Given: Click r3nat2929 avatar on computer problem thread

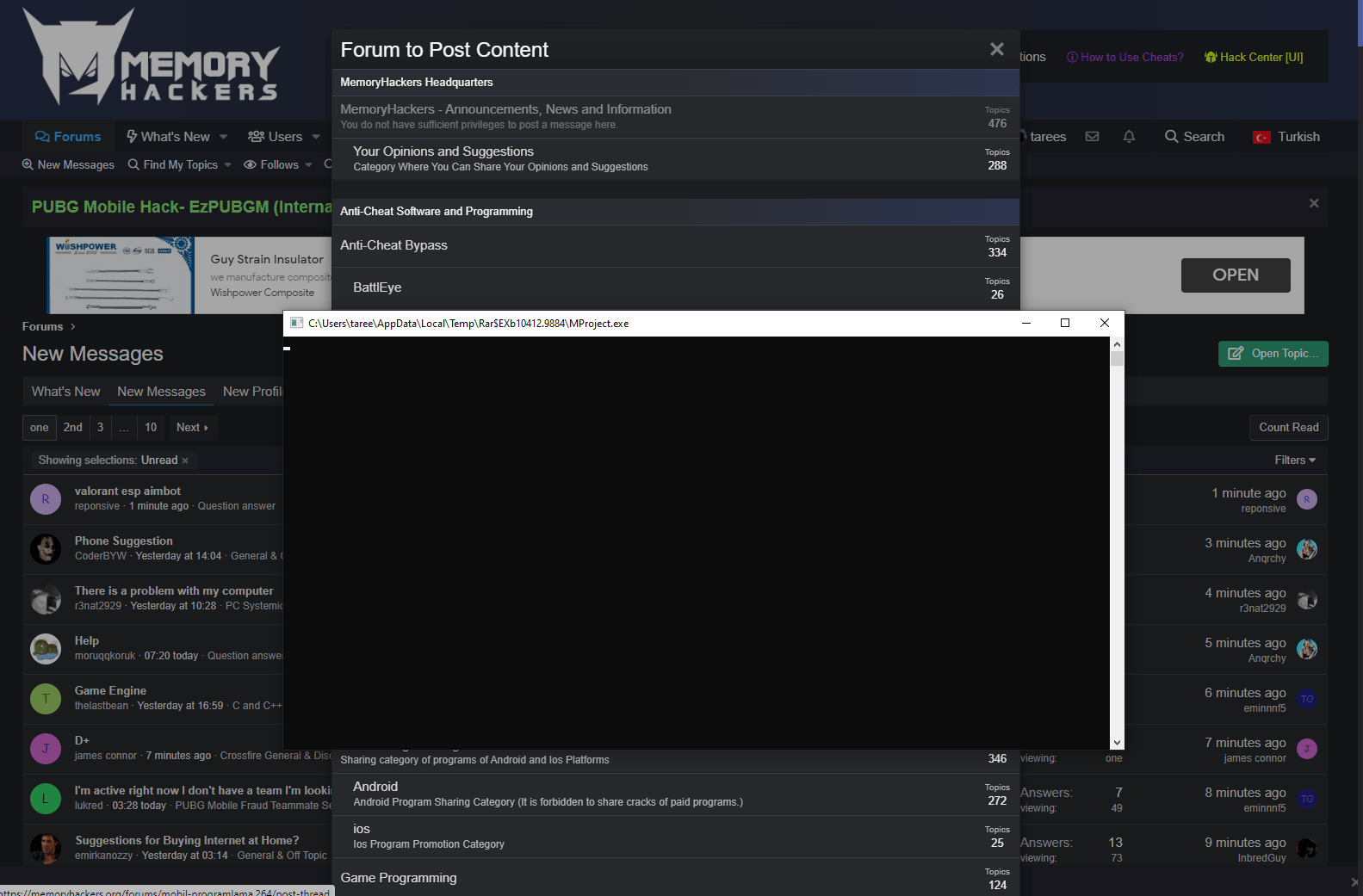Looking at the screenshot, I should (46, 599).
